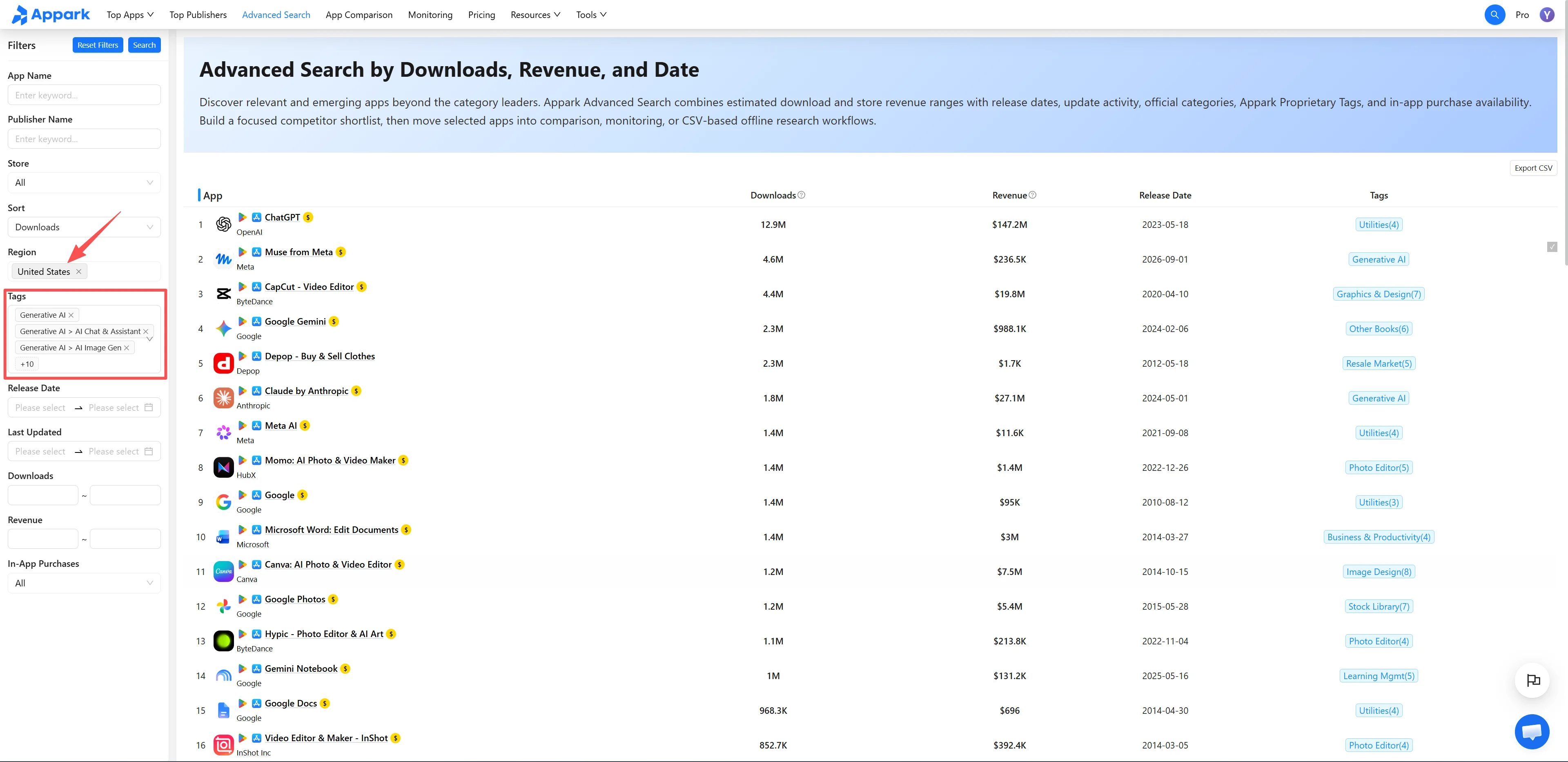The image size is (1568, 762).
Task: Open the Resources menu
Action: coord(535,15)
